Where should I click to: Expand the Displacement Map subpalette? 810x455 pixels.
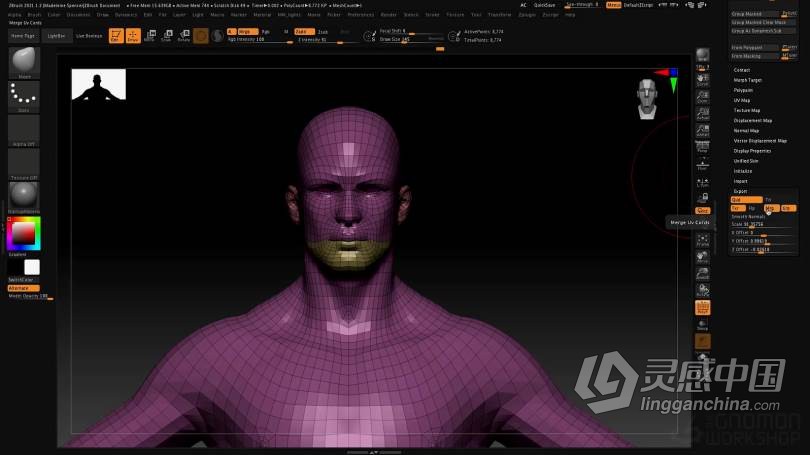(x=753, y=120)
